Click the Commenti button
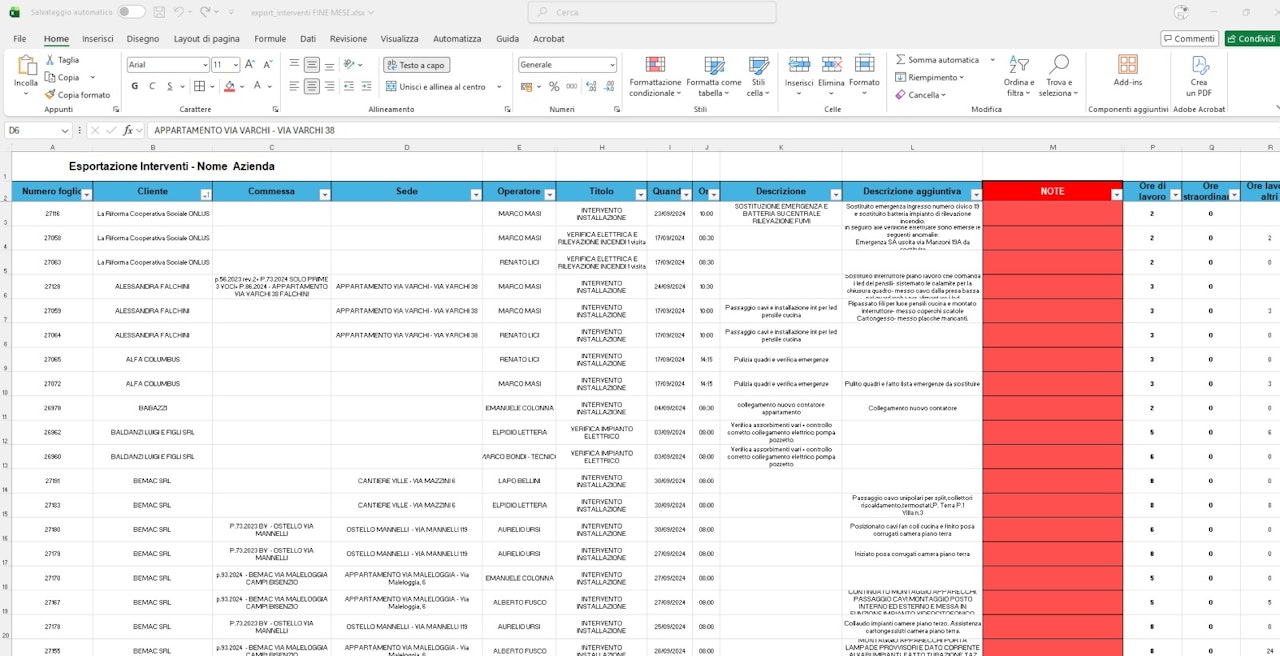The height and width of the screenshot is (656, 1280). pos(1189,38)
